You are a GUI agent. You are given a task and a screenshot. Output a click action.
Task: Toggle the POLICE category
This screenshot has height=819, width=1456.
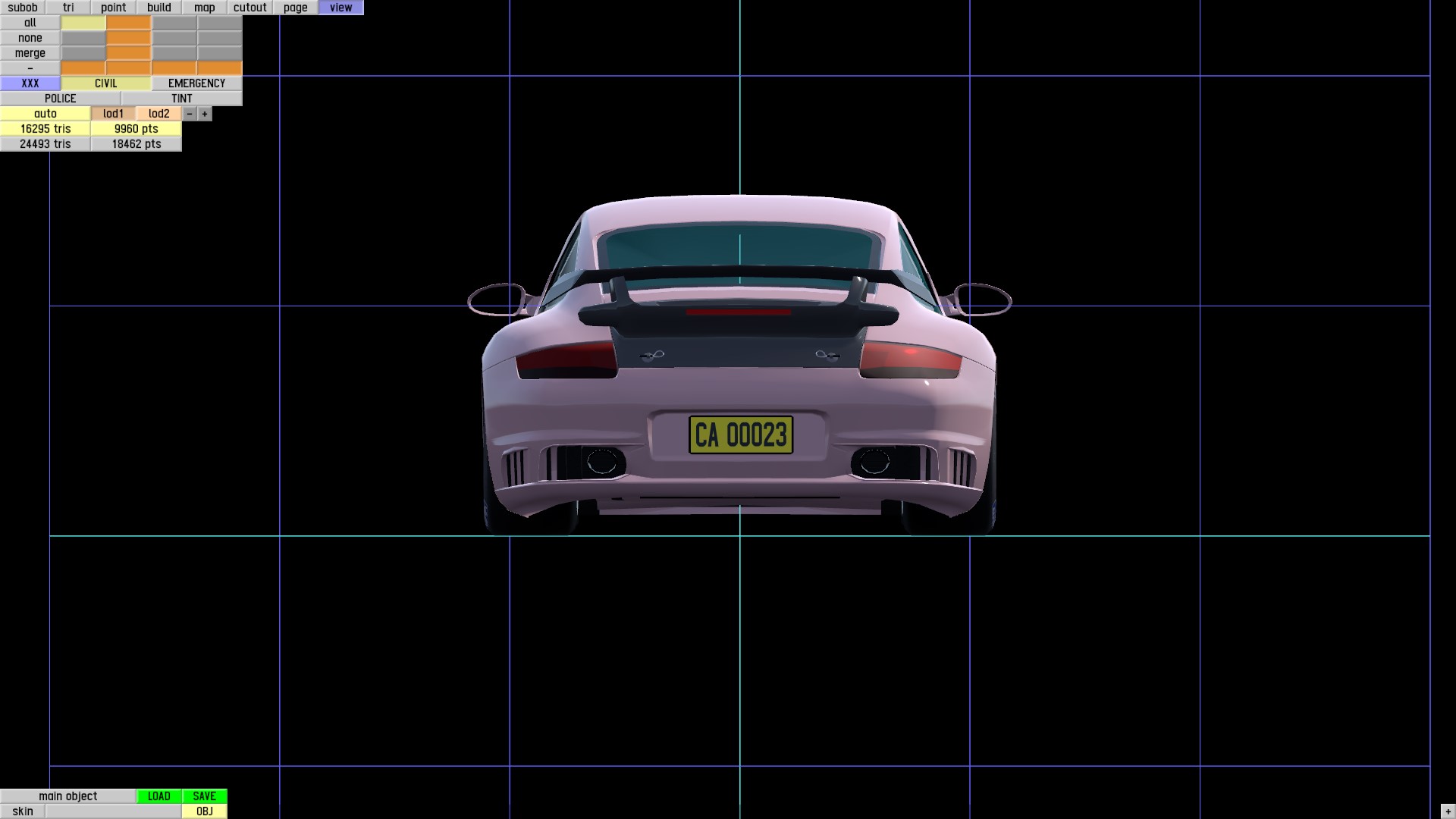click(61, 99)
